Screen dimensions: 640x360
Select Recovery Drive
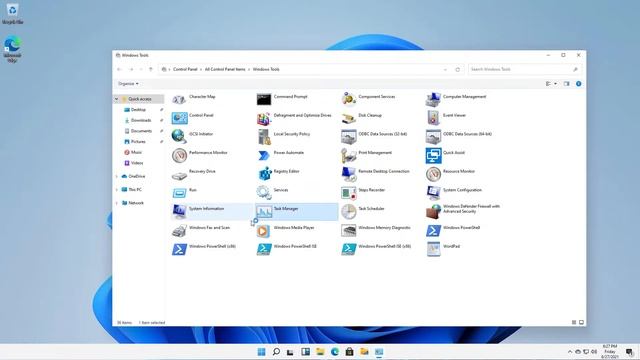pyautogui.click(x=194, y=173)
